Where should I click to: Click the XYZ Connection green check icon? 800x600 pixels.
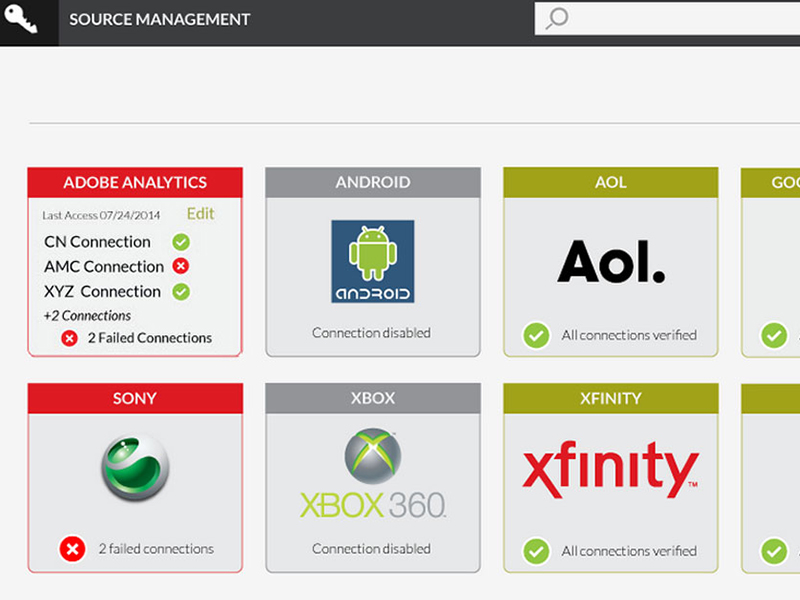click(x=181, y=292)
